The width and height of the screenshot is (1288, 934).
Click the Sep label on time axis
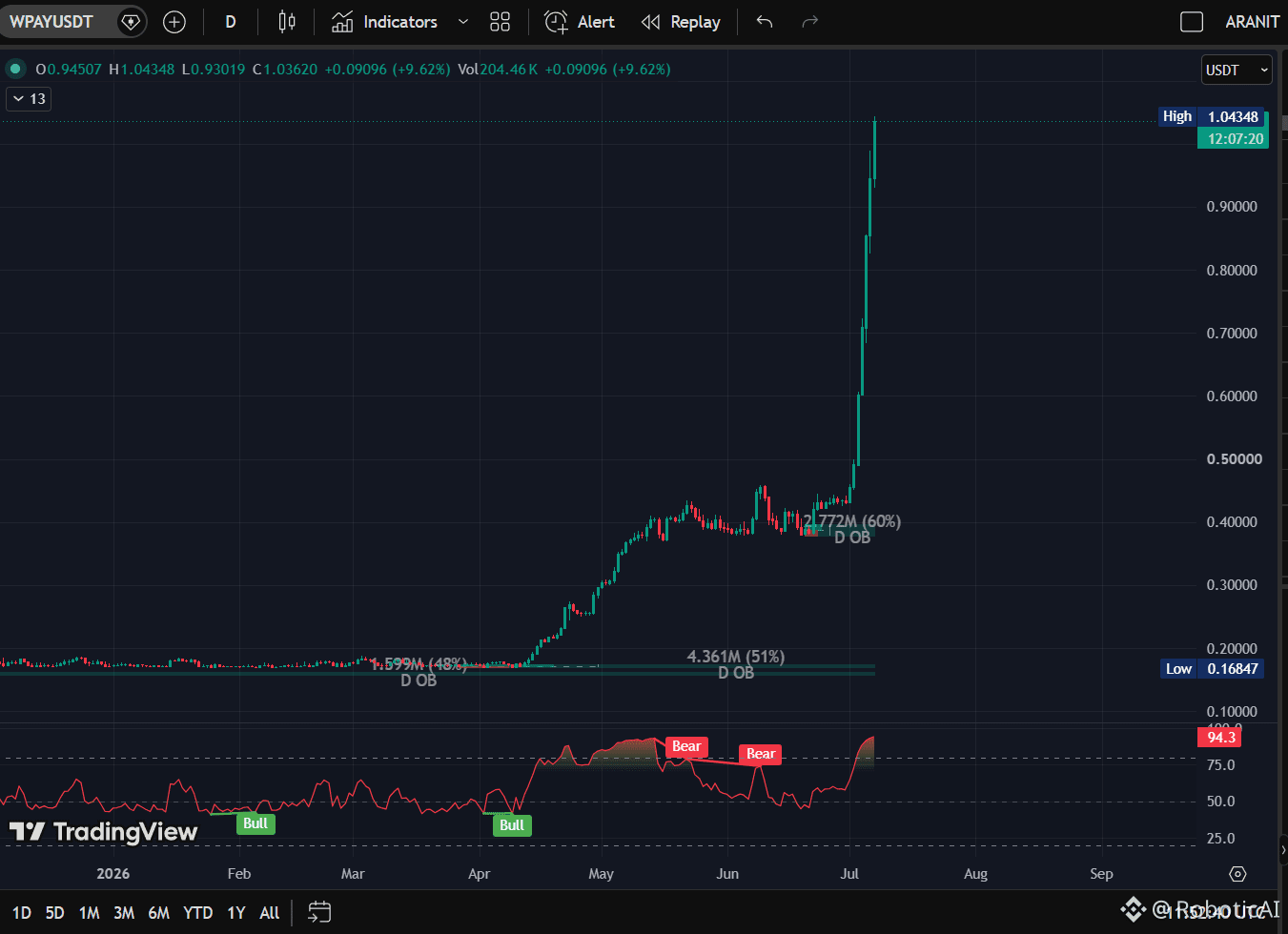coord(1101,874)
